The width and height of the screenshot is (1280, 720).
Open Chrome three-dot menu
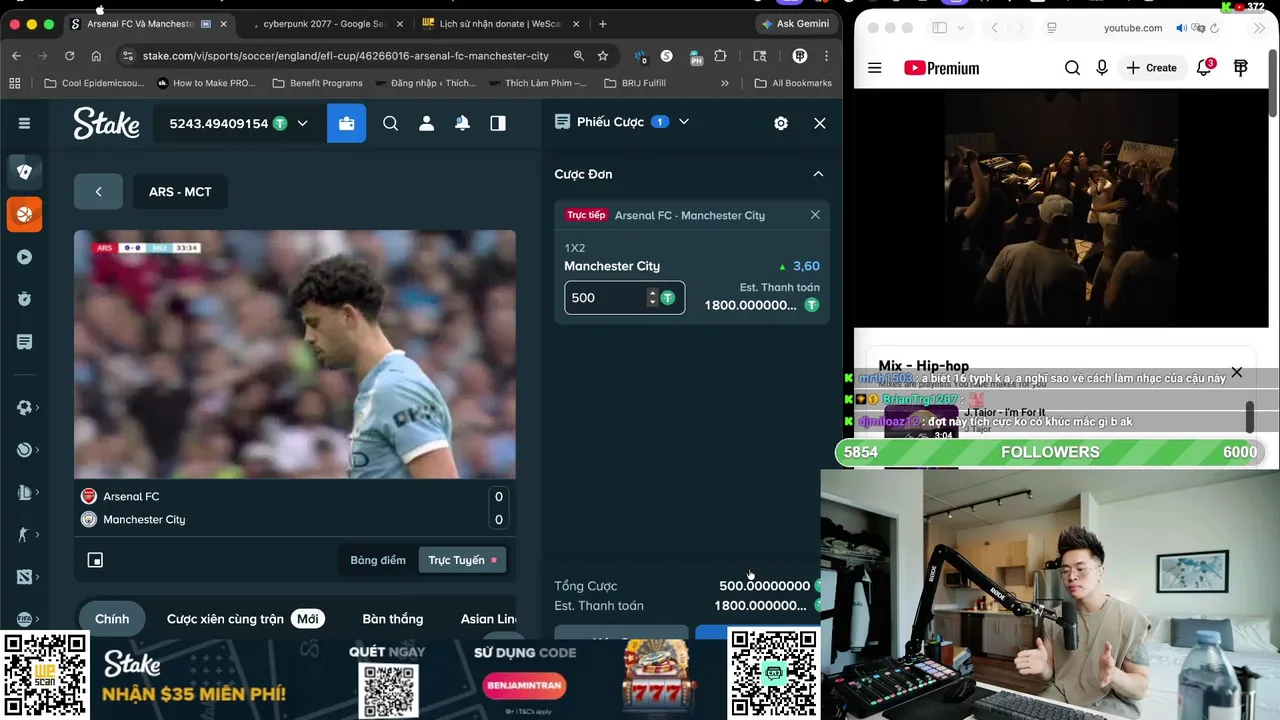(826, 56)
